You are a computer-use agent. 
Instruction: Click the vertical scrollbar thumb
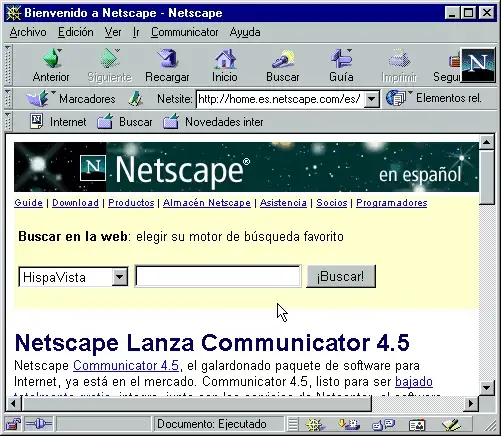point(486,177)
